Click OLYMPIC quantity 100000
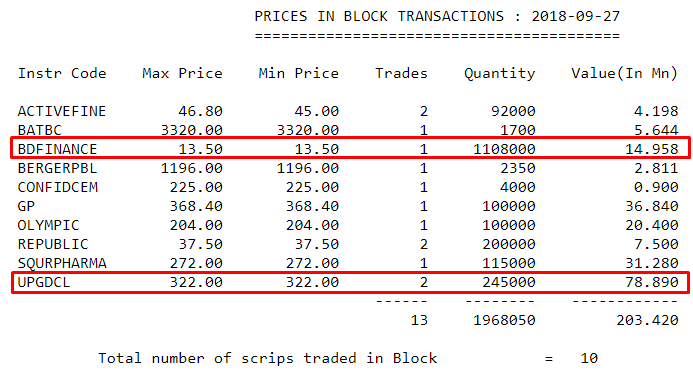This screenshot has height=371, width=693. [x=509, y=225]
